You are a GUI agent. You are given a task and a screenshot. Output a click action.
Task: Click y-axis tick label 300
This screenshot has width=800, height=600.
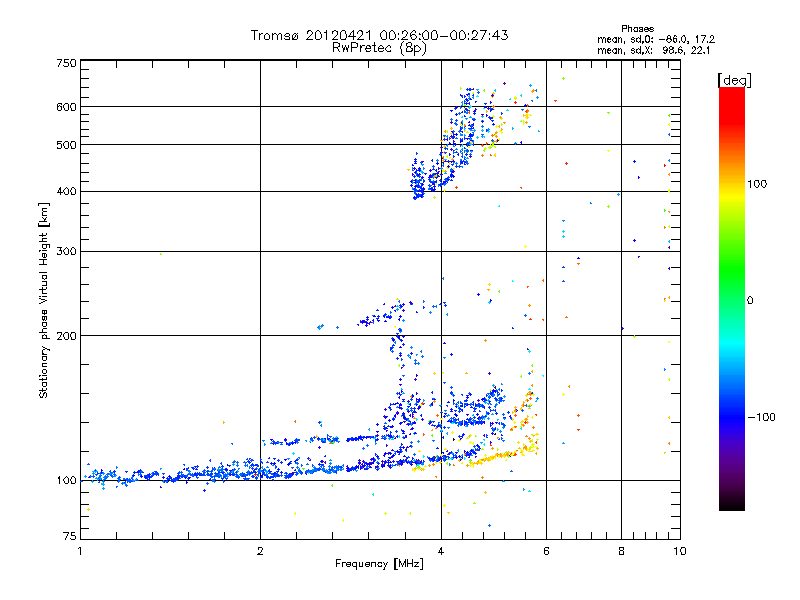click(66, 252)
